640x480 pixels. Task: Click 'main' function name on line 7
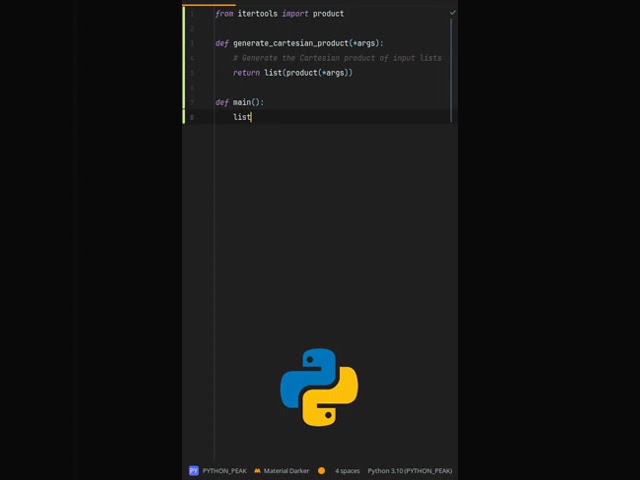click(x=242, y=102)
